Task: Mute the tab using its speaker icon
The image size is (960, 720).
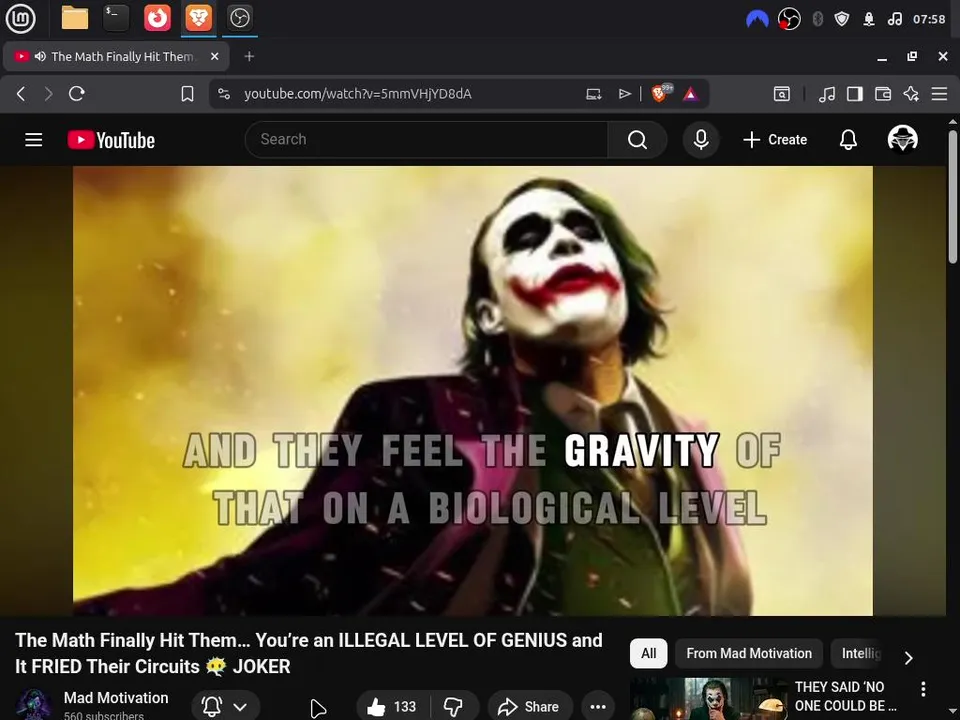Action: 40,56
